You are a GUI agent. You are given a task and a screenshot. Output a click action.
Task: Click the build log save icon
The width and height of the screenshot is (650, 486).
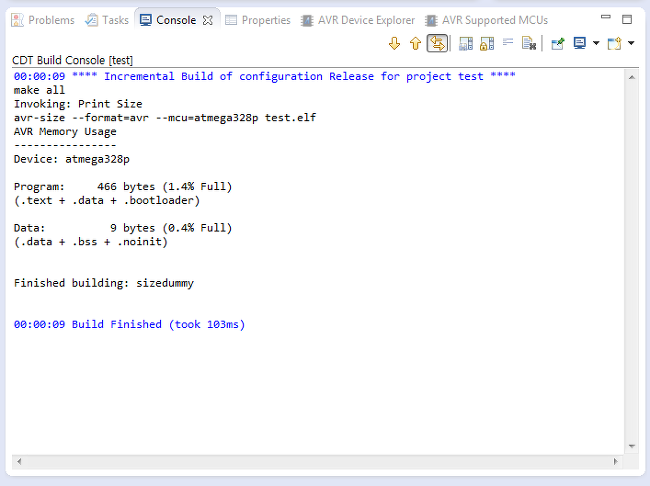point(466,43)
